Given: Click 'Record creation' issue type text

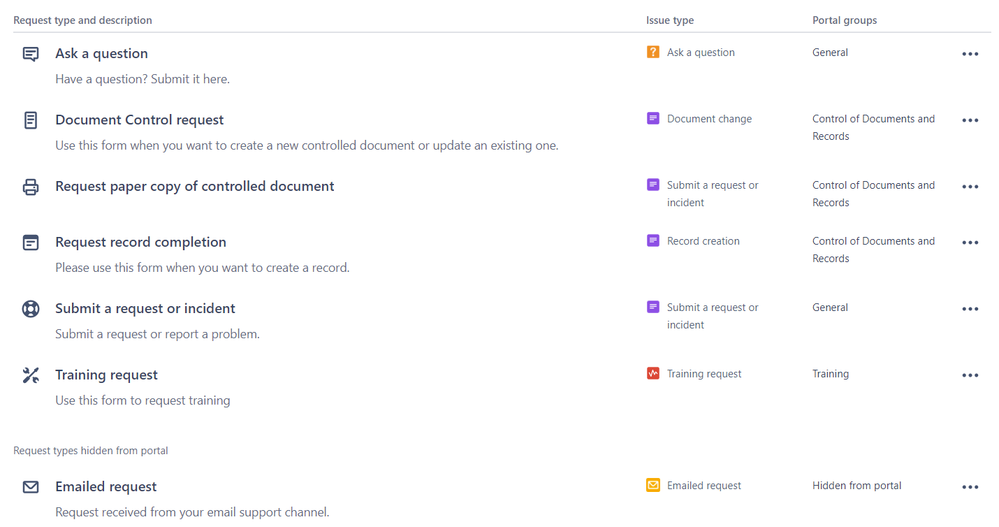Looking at the screenshot, I should (703, 241).
